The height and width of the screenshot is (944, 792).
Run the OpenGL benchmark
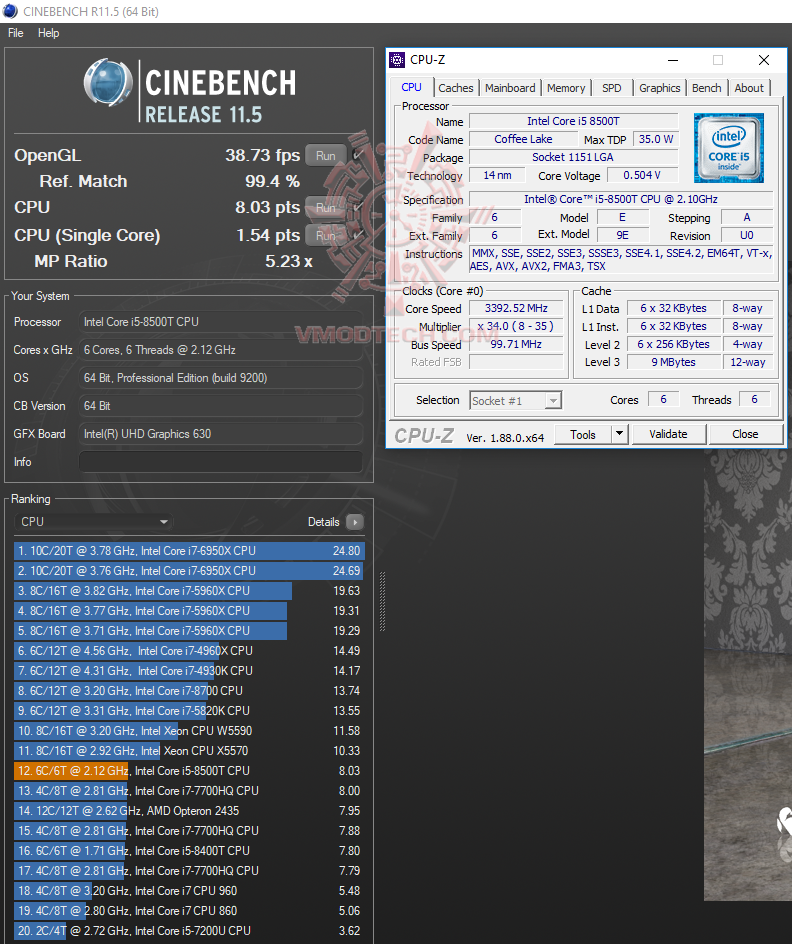[x=326, y=155]
